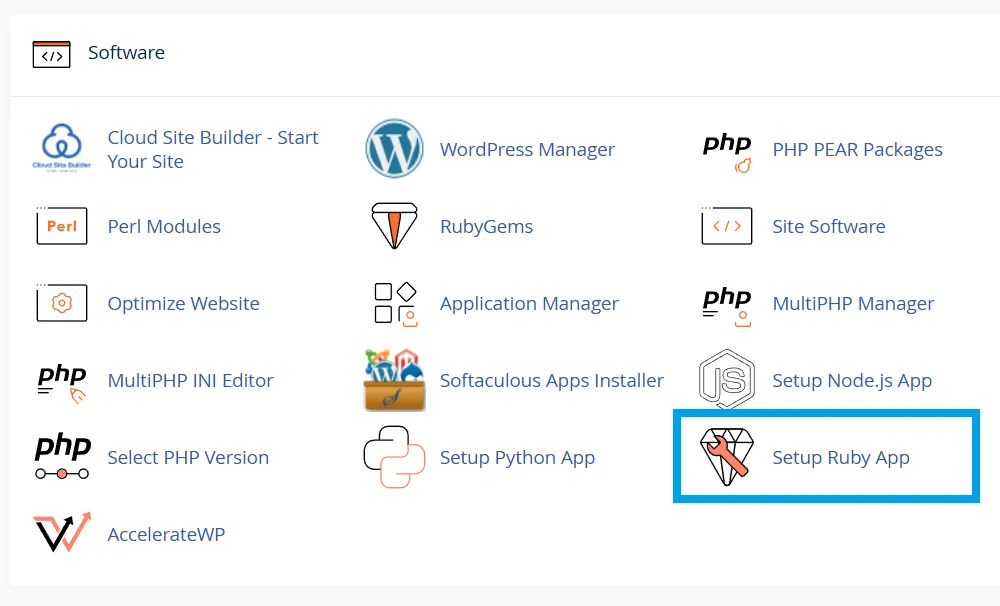The image size is (1000, 606).
Task: Click the MultiPHP INI Editor link
Action: point(190,380)
